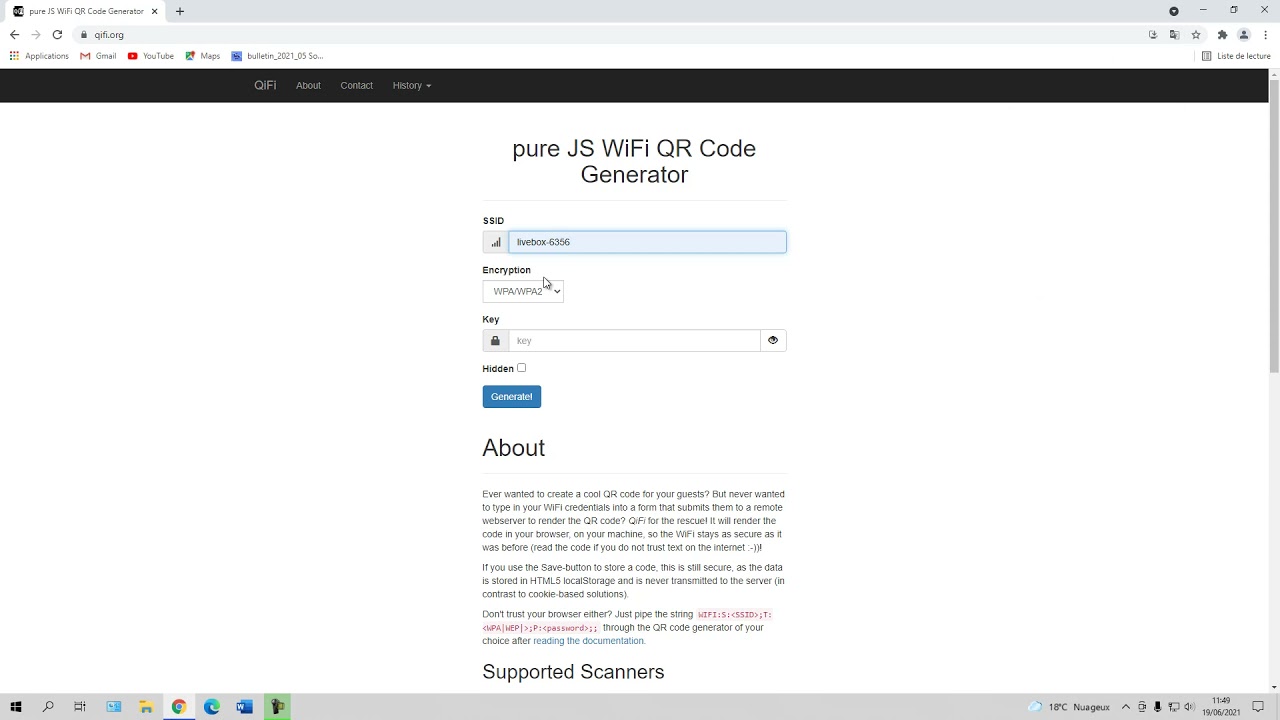1280x720 pixels.
Task: Open the clock showing 11:49
Action: point(1221,707)
